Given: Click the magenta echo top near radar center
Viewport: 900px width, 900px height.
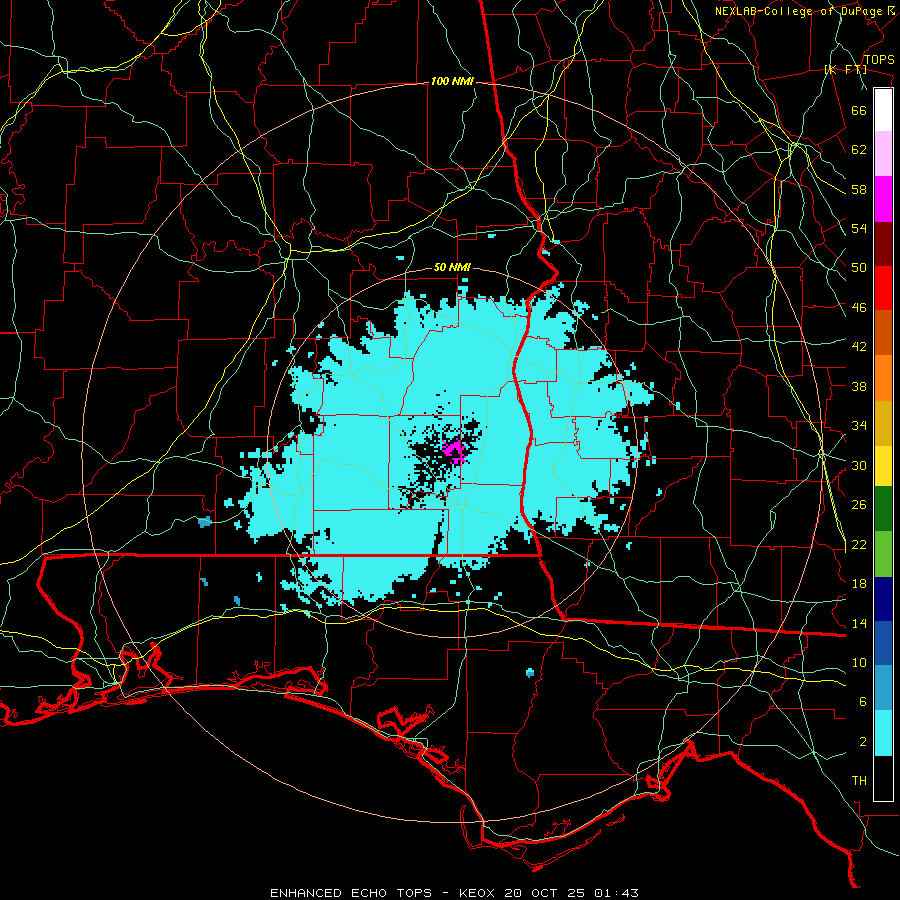Looking at the screenshot, I should [x=454, y=450].
